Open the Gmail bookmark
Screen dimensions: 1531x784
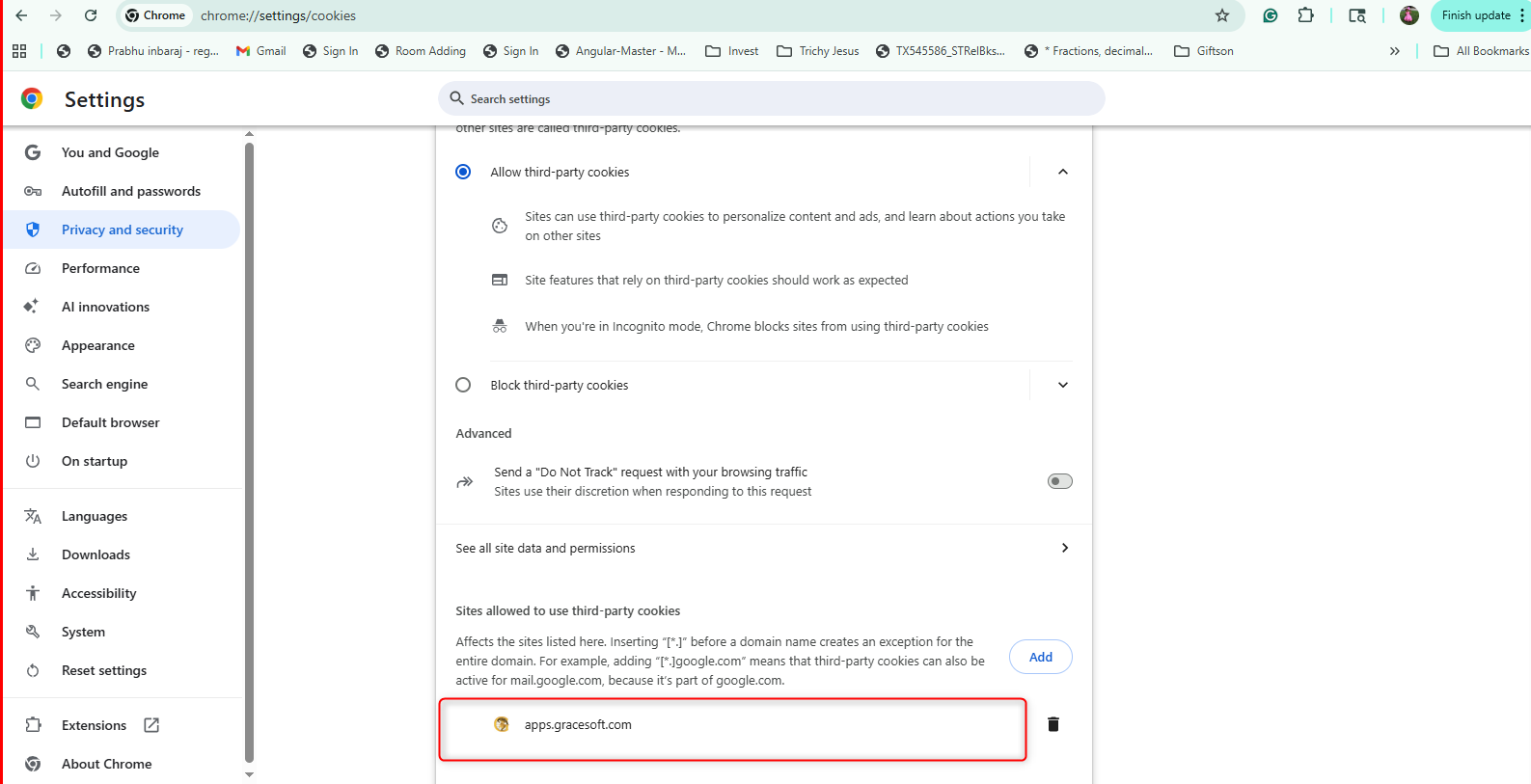tap(260, 51)
